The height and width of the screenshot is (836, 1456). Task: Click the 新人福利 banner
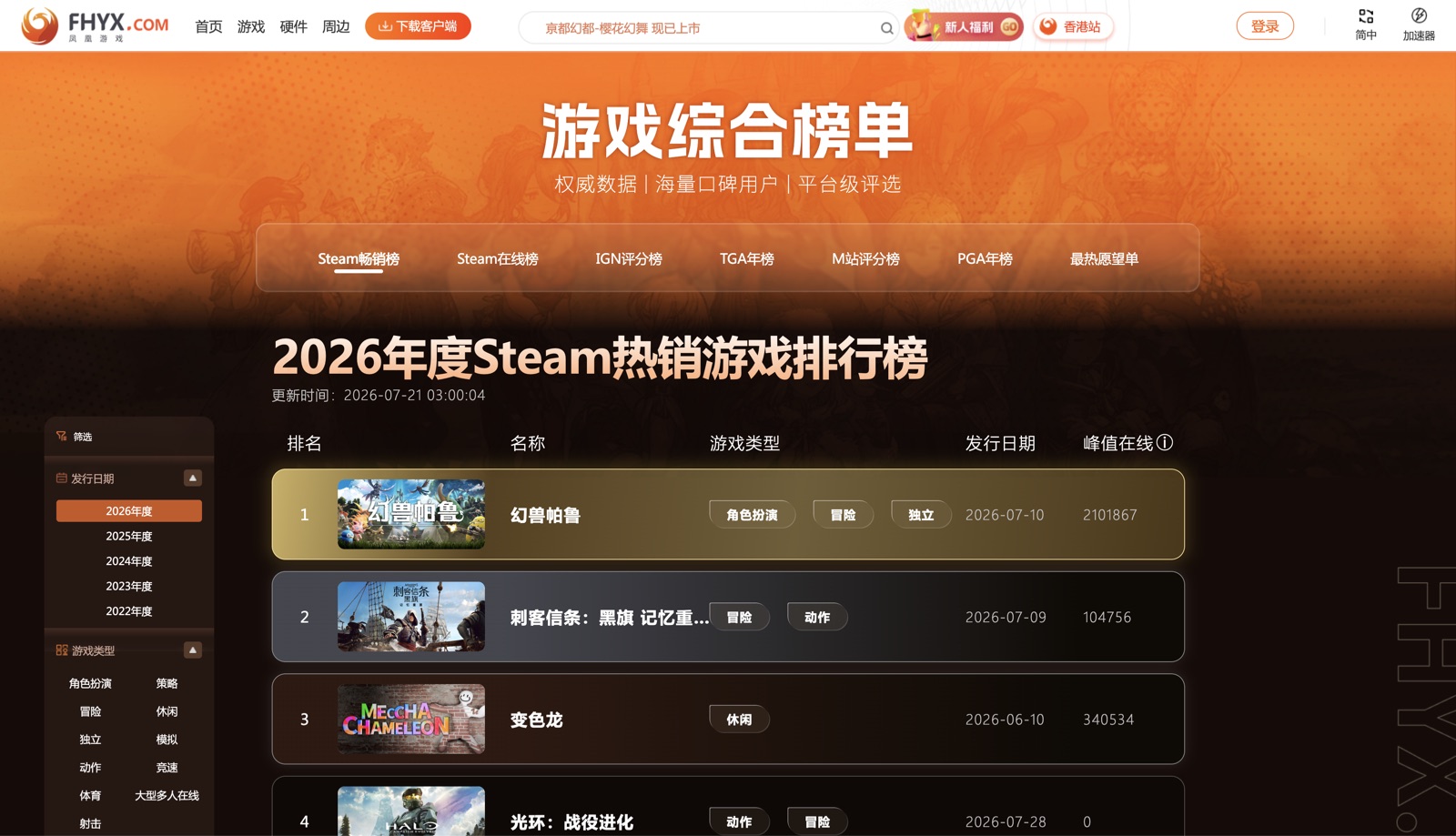point(964,26)
